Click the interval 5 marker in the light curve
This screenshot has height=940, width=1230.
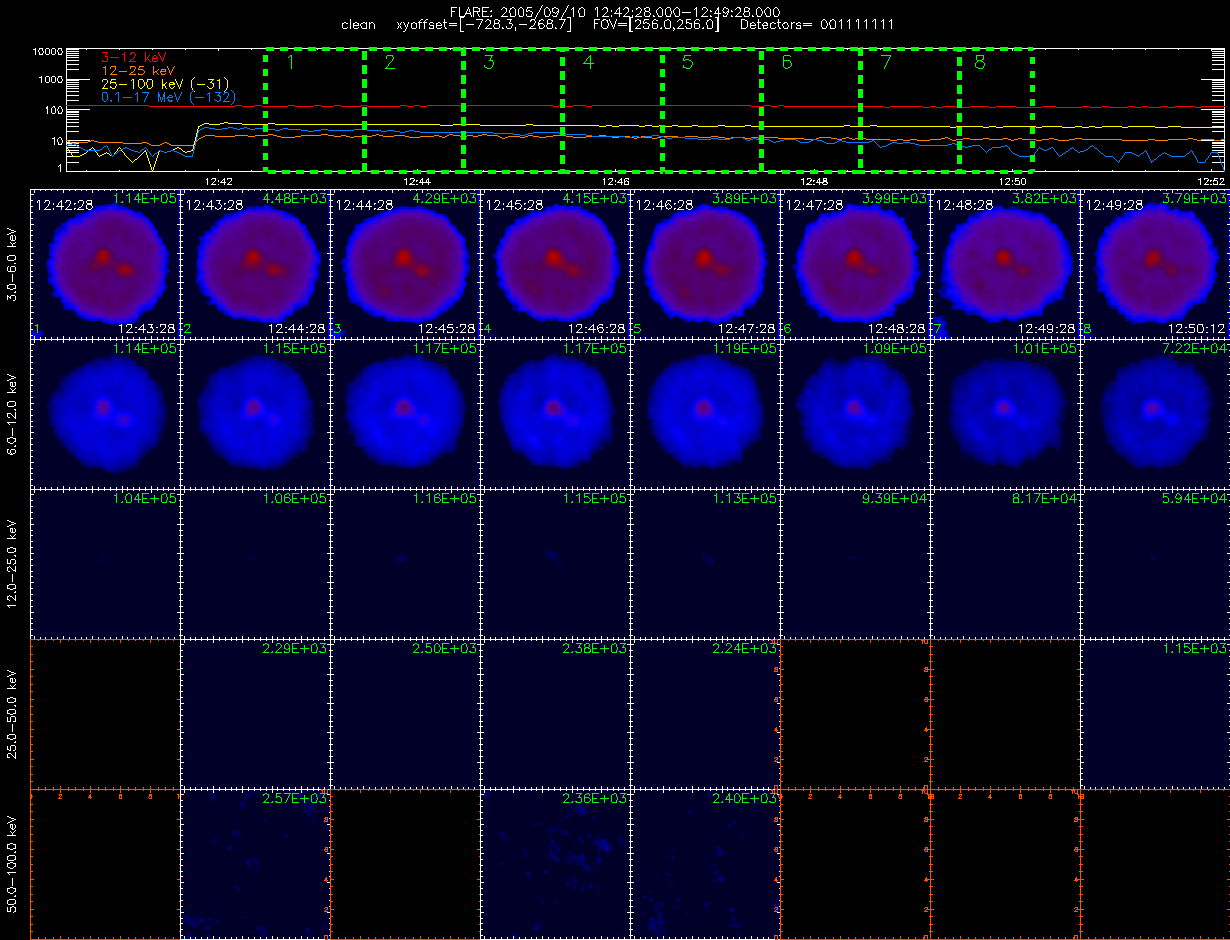687,63
